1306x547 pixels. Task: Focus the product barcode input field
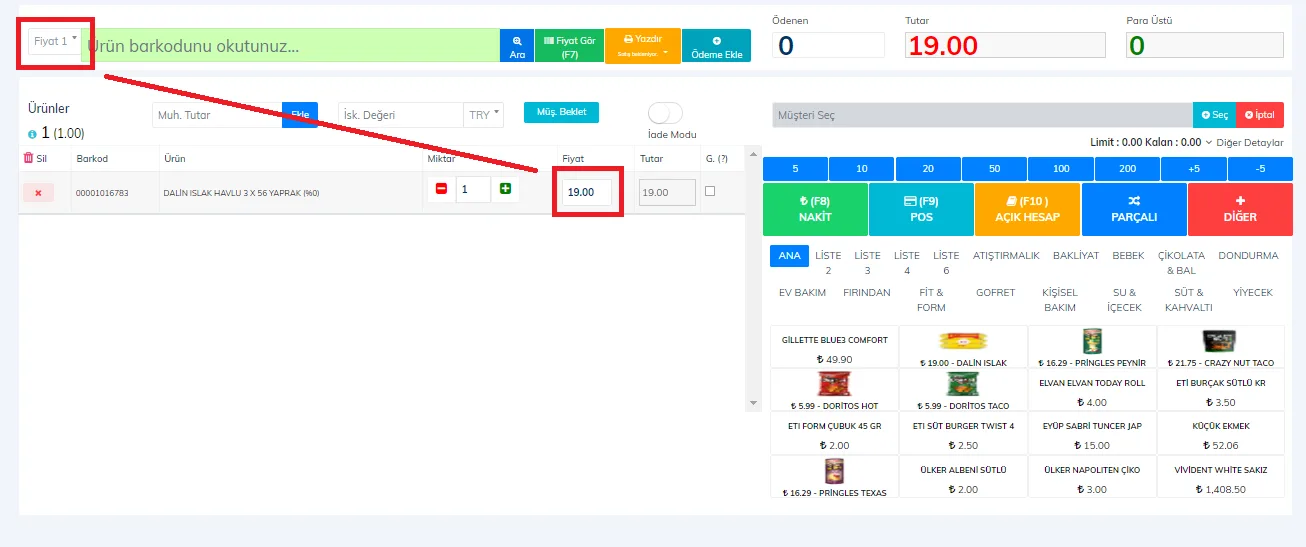pyautogui.click(x=291, y=46)
